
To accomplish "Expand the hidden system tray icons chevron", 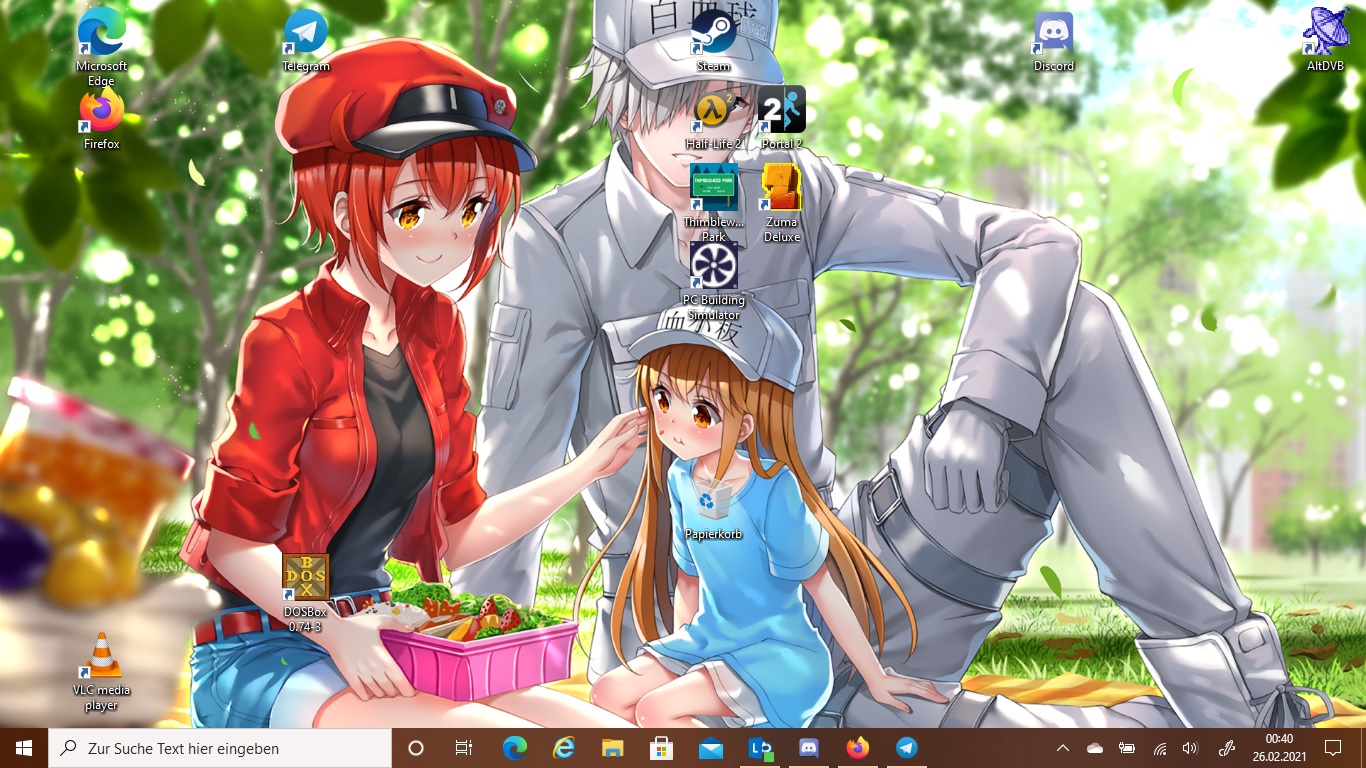I will [1062, 748].
